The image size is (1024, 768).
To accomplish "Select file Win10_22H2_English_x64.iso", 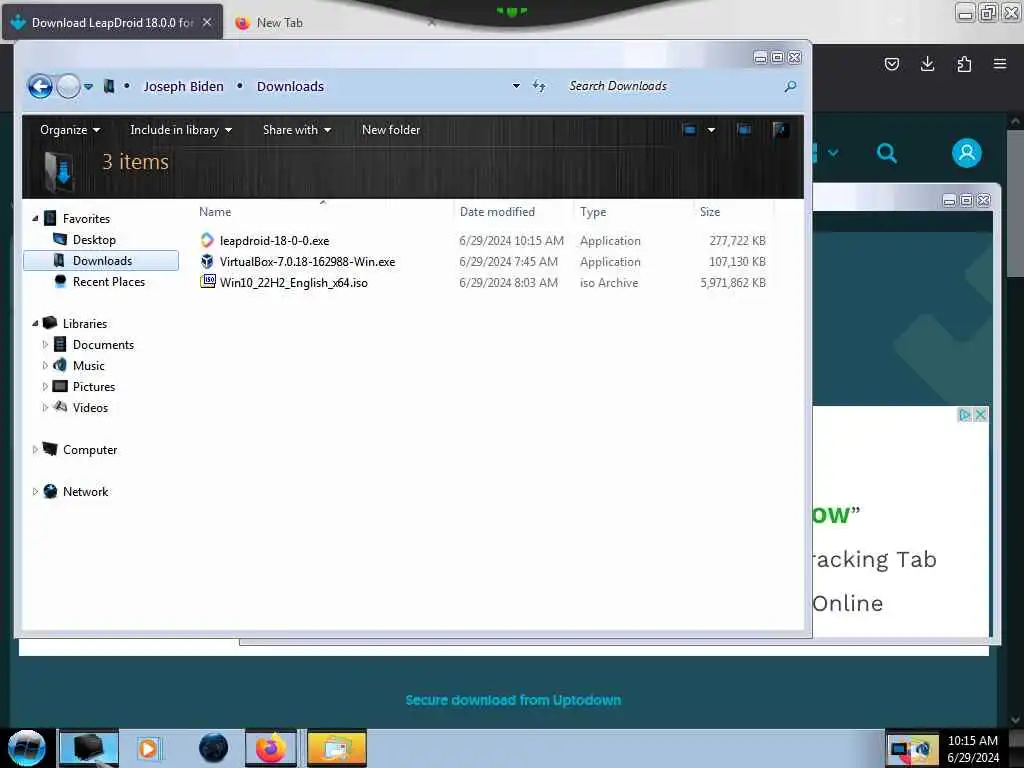I will pyautogui.click(x=293, y=283).
